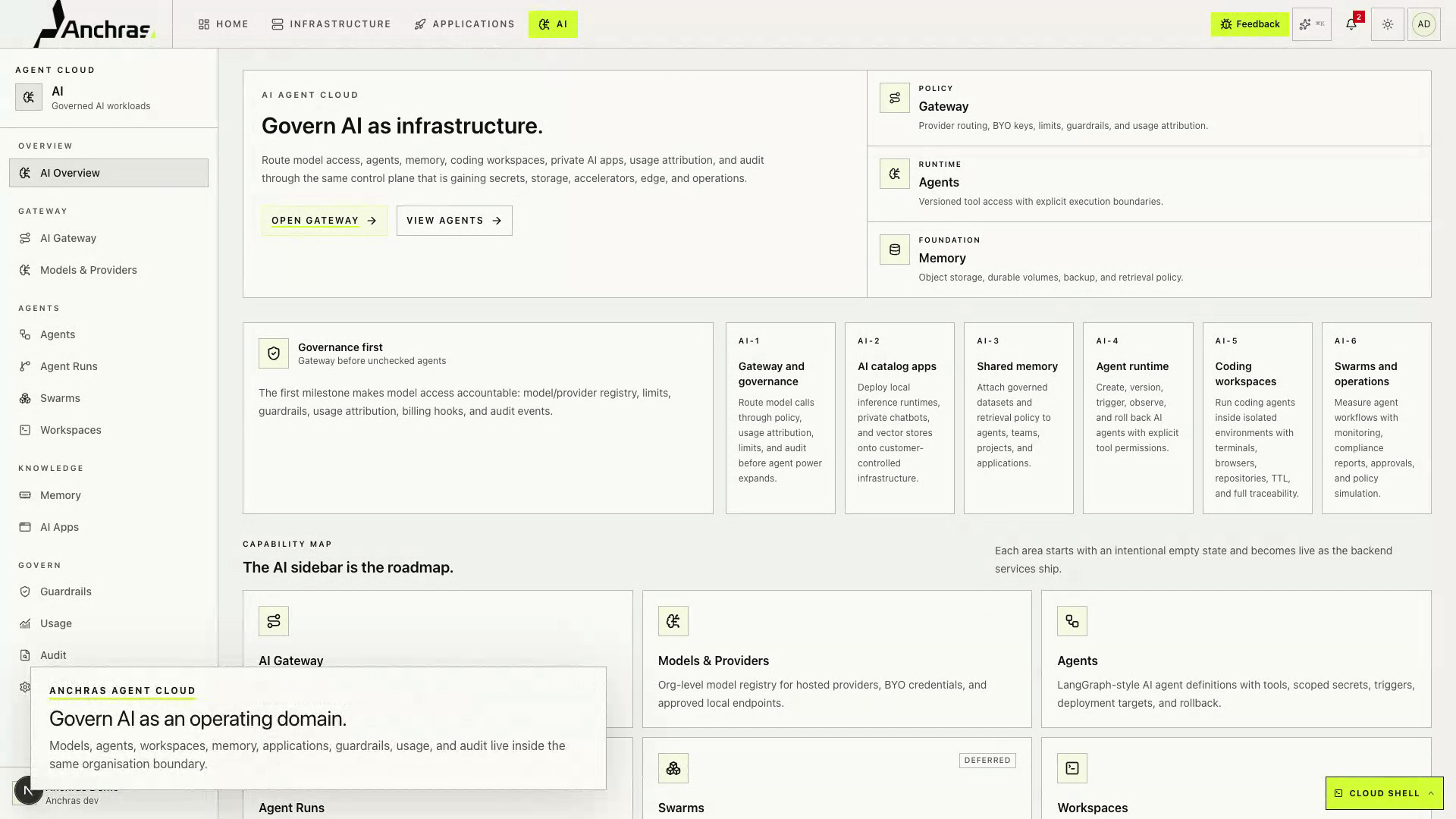
Task: Click the settings gear icon in sidebar
Action: 25,687
